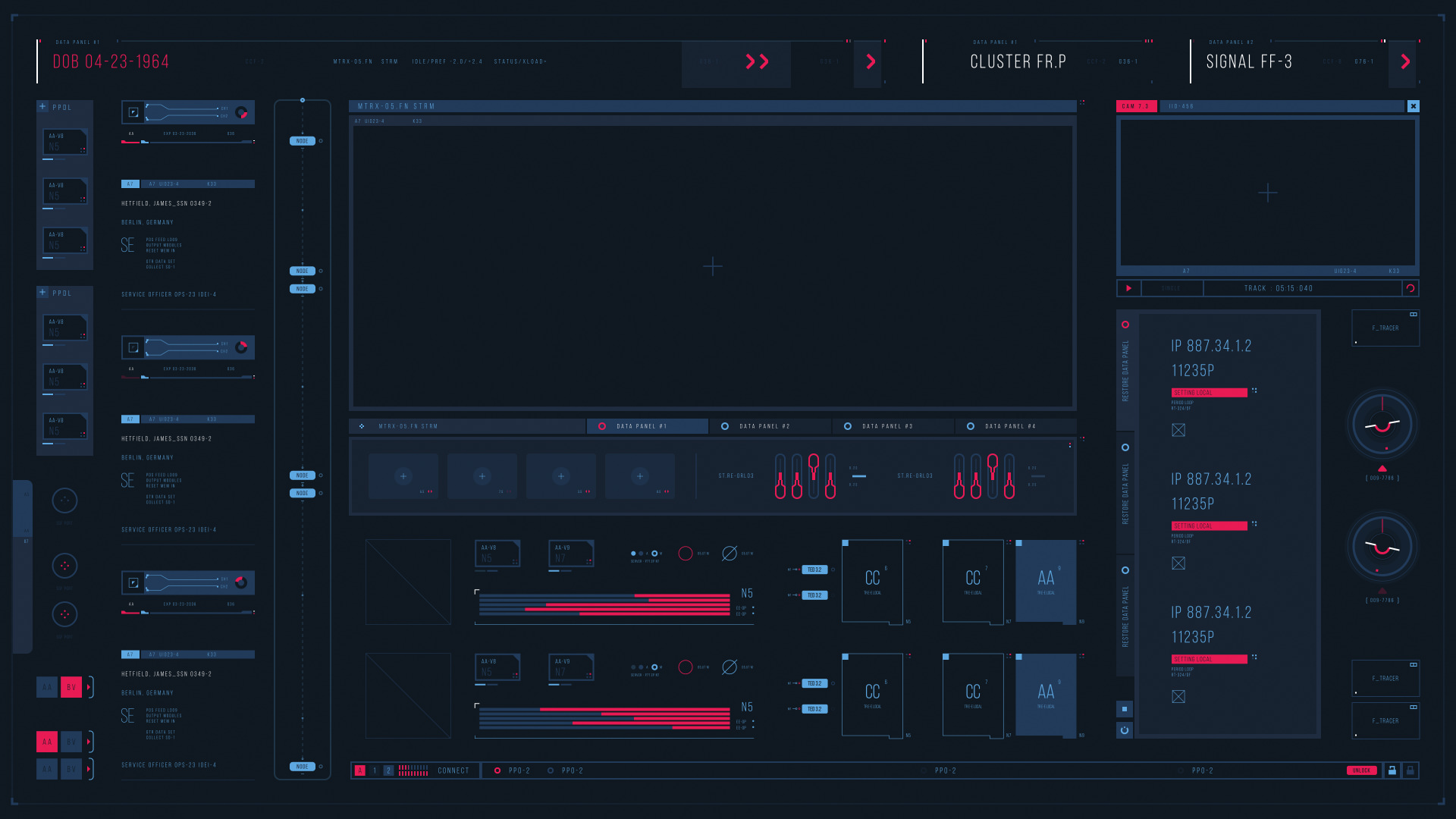Viewport: 1456px width, 819px height.
Task: Open the chevron next to SIGNAL FF-3
Action: click(x=1404, y=63)
